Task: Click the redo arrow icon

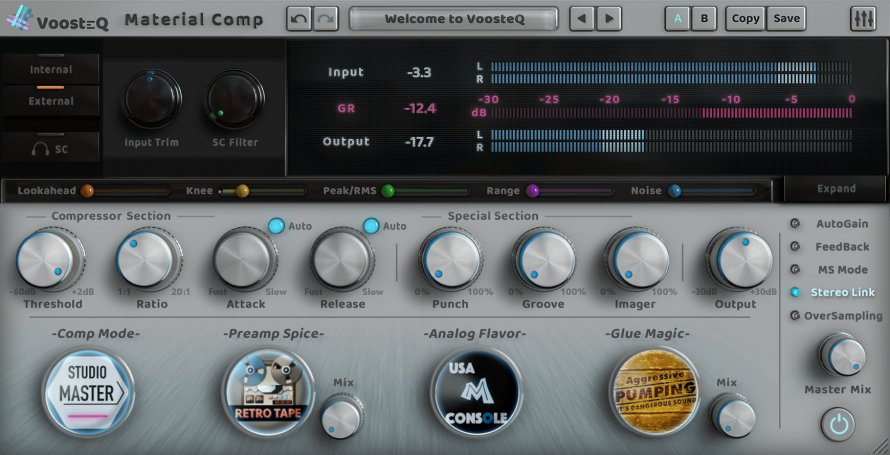Action: click(325, 19)
